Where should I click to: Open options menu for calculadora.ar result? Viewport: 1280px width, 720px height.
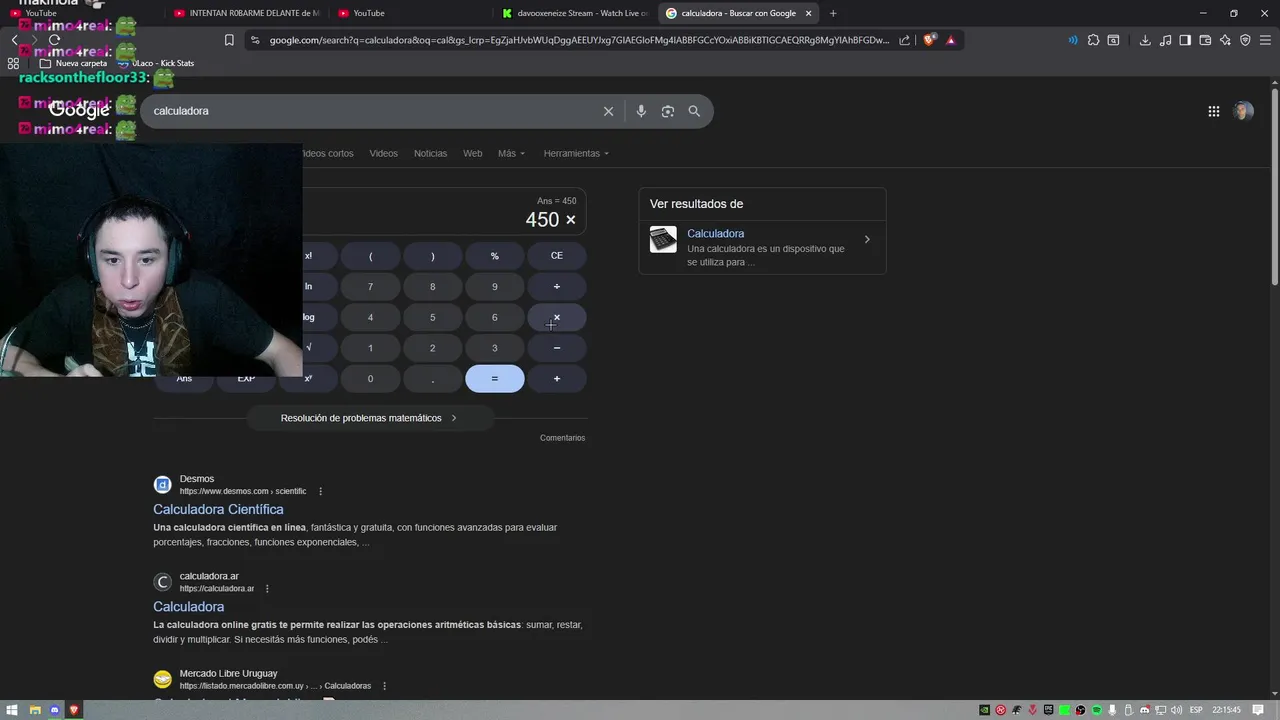(x=267, y=589)
